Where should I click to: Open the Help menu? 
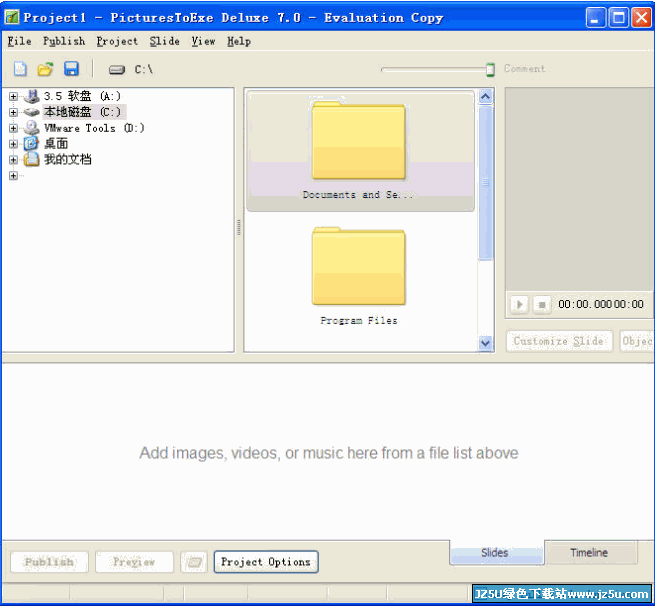point(239,41)
